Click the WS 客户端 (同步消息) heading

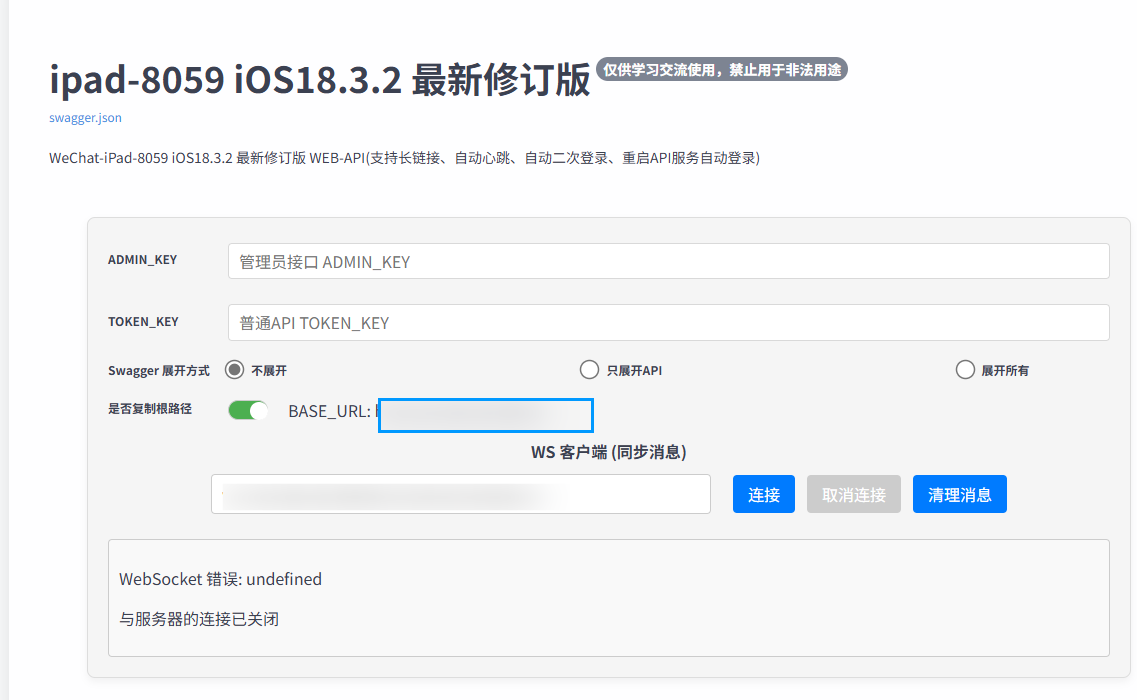[608, 452]
